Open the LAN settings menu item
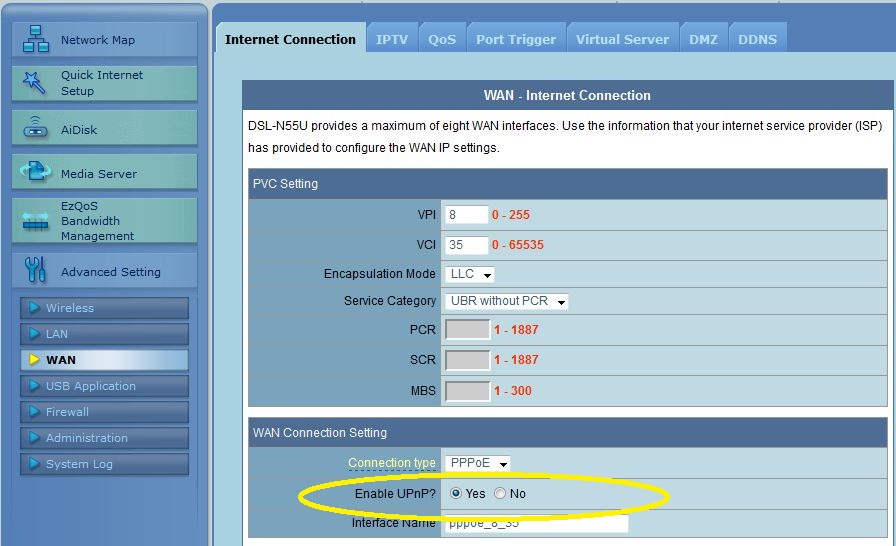This screenshot has height=546, width=896. [104, 334]
